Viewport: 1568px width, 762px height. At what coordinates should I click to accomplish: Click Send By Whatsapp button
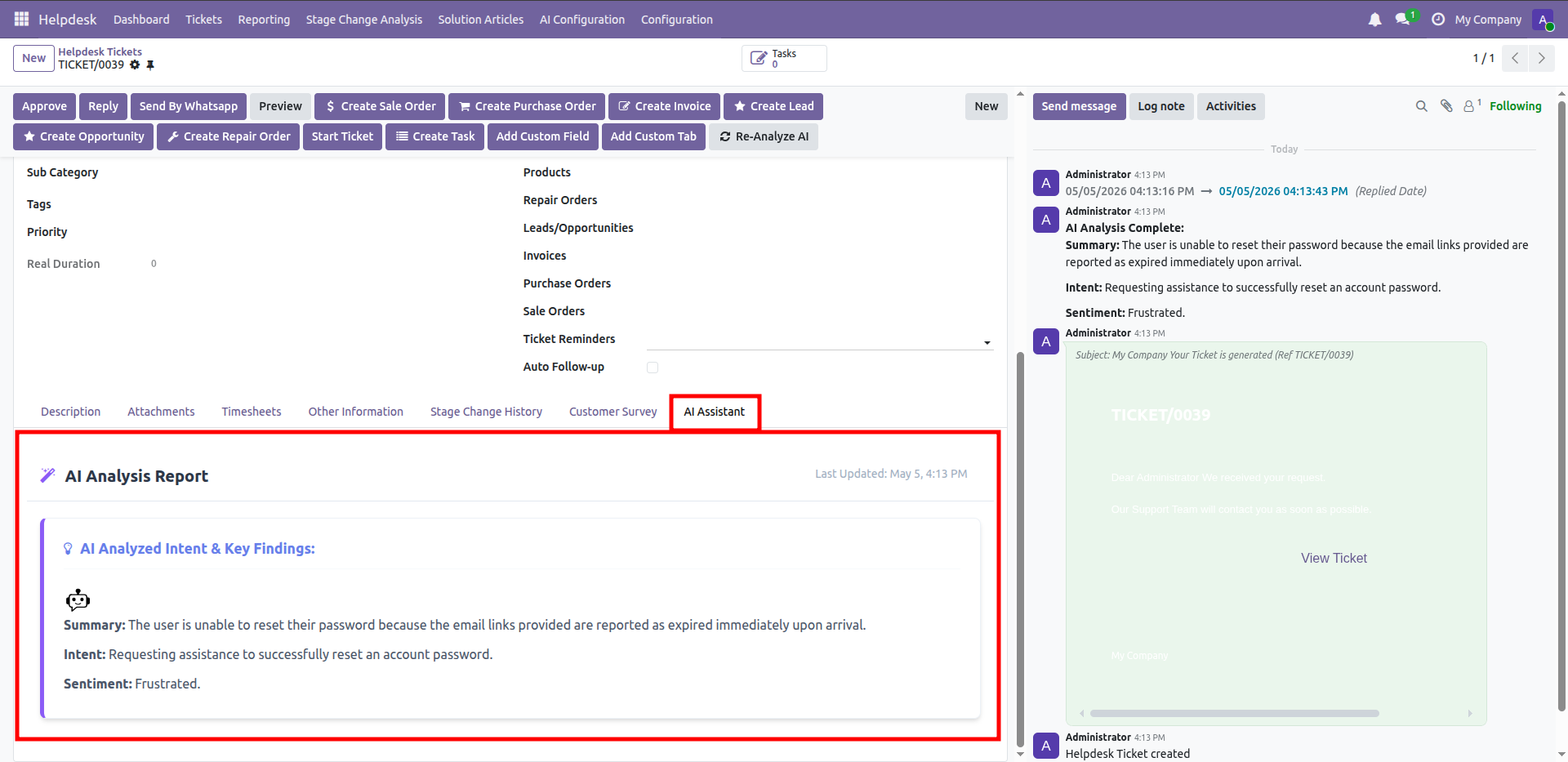tap(189, 106)
